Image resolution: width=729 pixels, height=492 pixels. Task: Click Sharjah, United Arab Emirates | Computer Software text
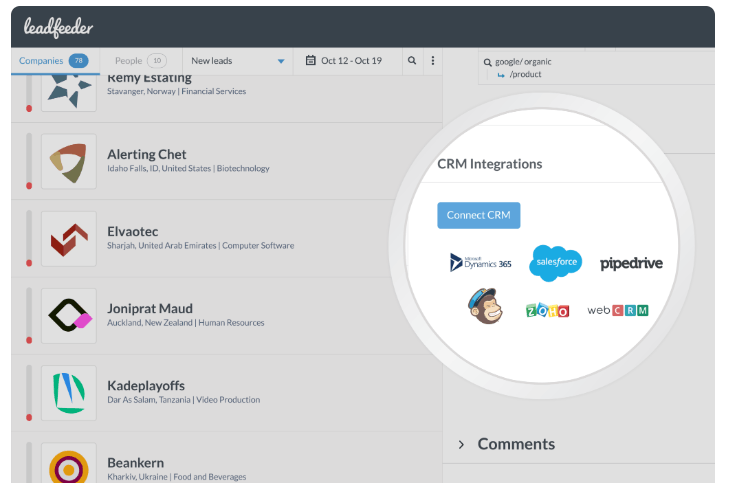point(200,246)
